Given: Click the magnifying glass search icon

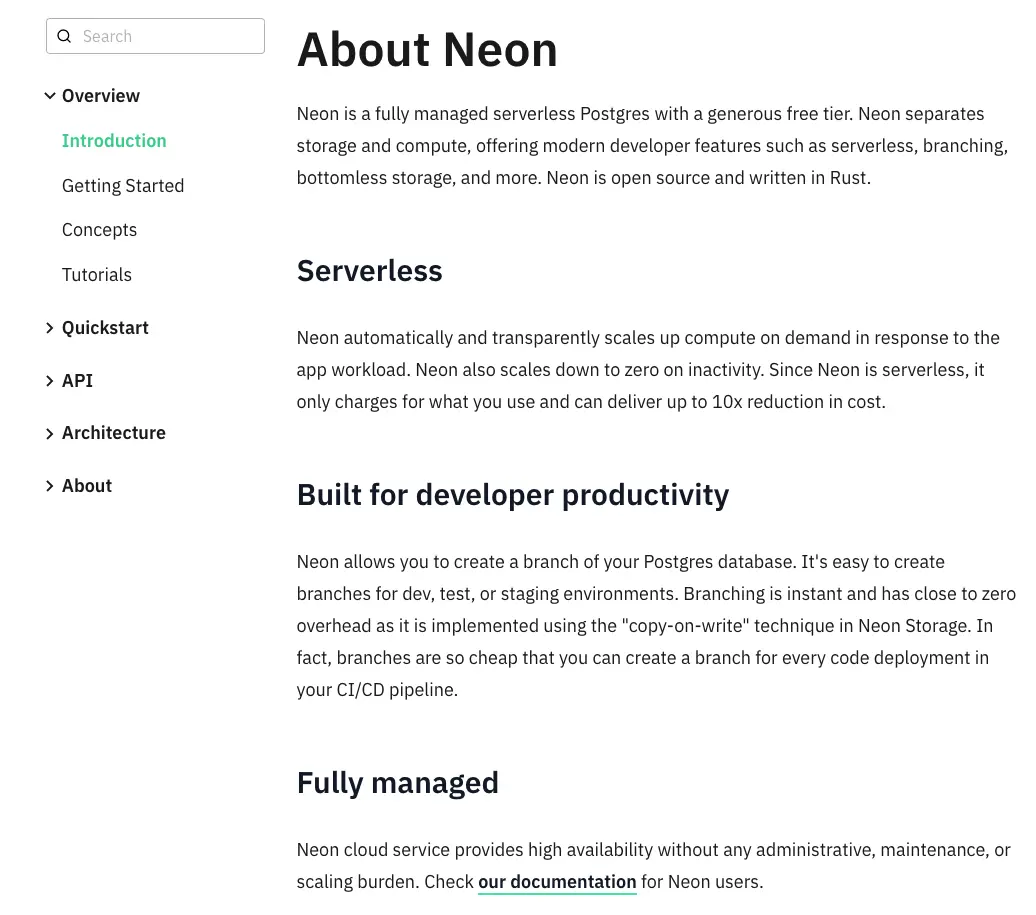Looking at the screenshot, I should 64,37.
